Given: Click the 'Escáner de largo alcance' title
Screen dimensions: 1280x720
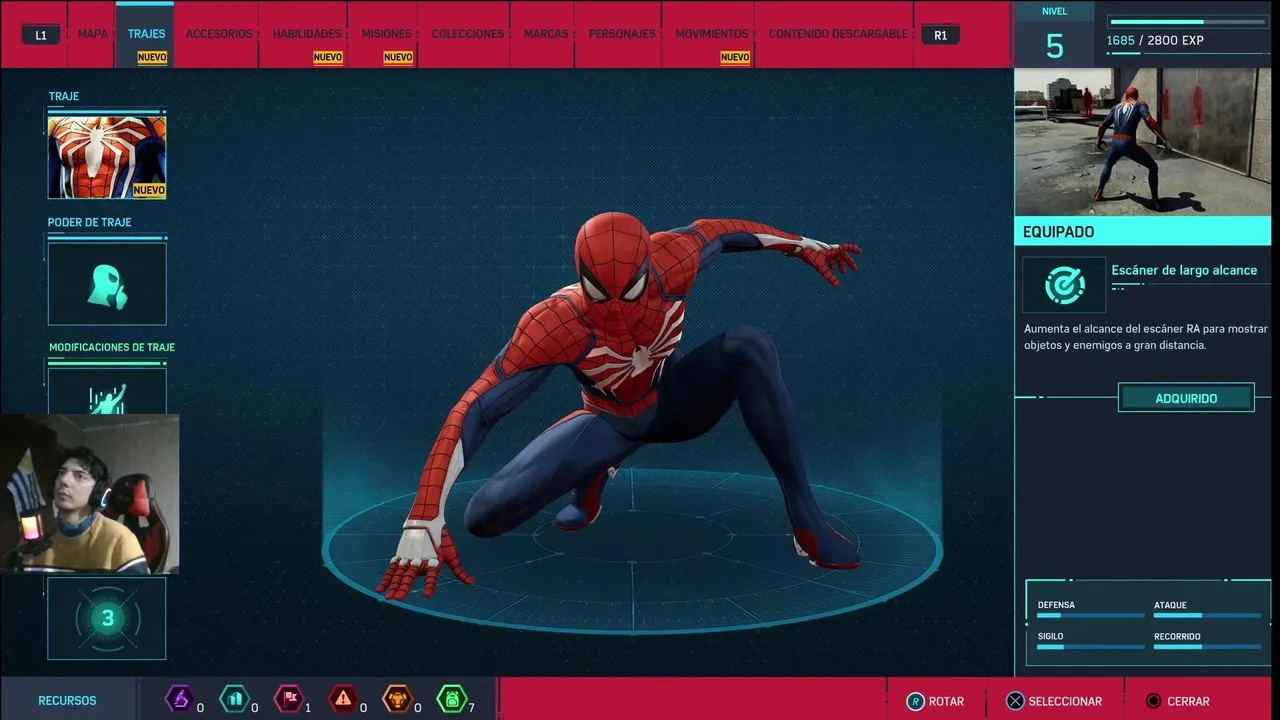Looking at the screenshot, I should [x=1184, y=270].
